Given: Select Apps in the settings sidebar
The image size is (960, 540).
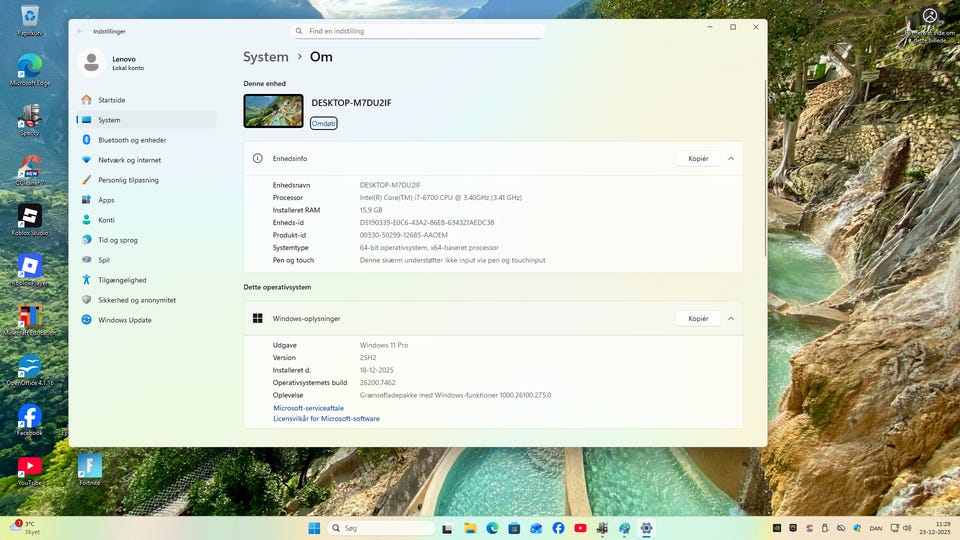Looking at the screenshot, I should point(106,200).
